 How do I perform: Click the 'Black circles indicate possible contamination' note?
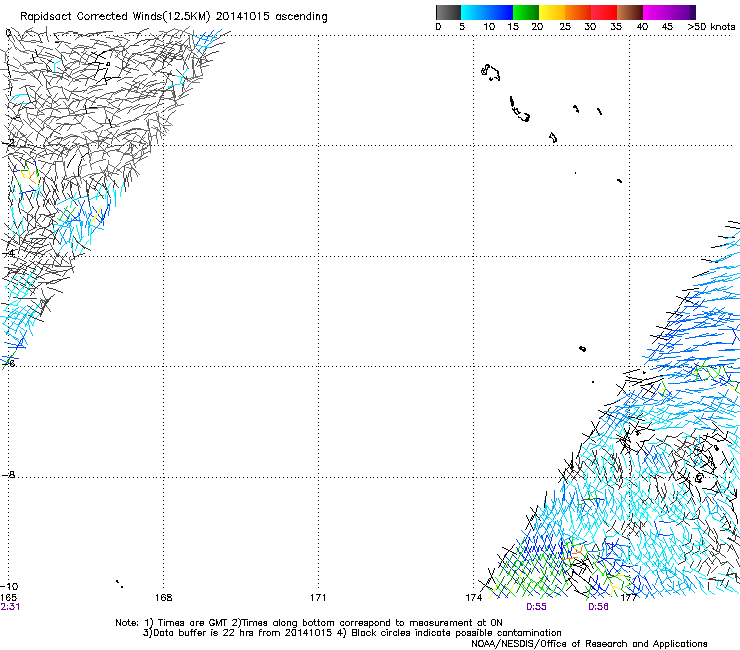tap(456, 633)
